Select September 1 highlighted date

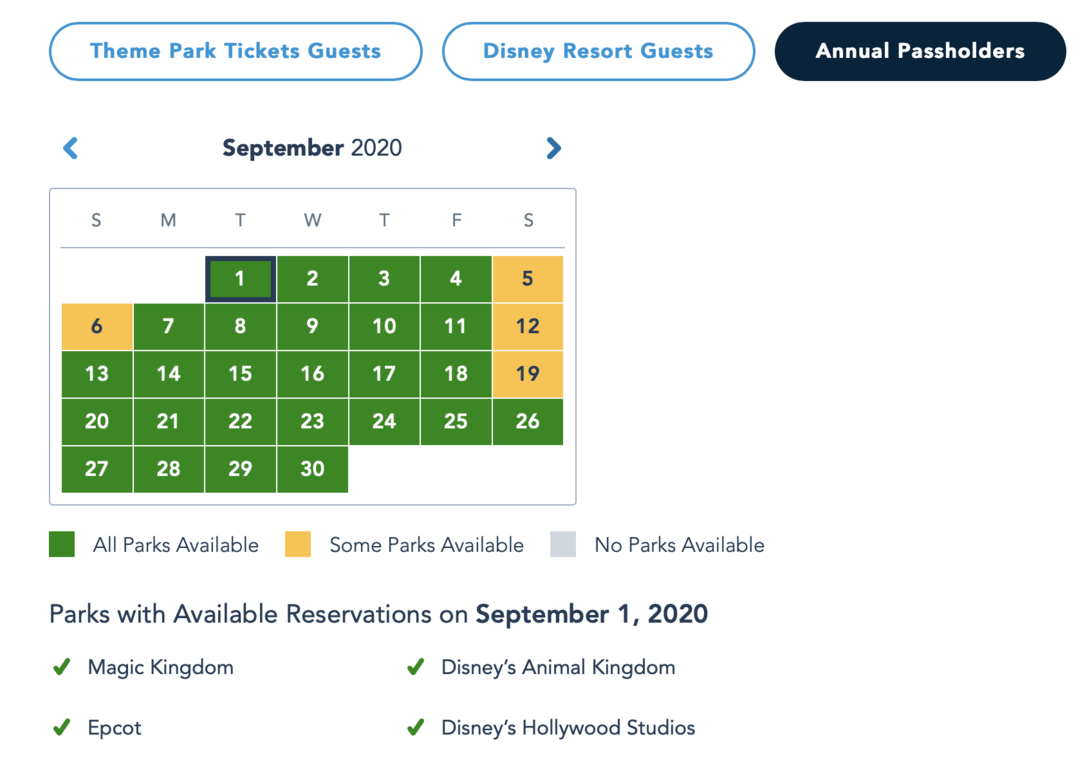click(x=240, y=279)
